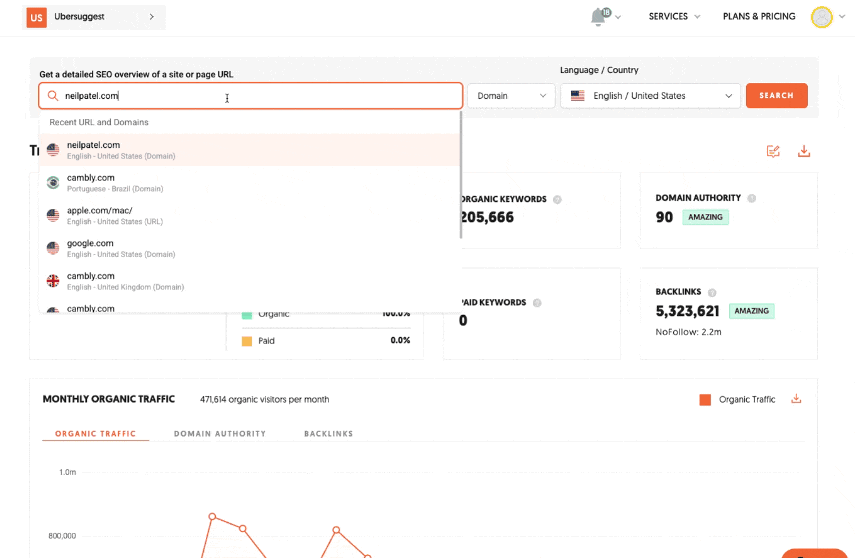
Task: Open the user profile avatar
Action: pos(821,17)
